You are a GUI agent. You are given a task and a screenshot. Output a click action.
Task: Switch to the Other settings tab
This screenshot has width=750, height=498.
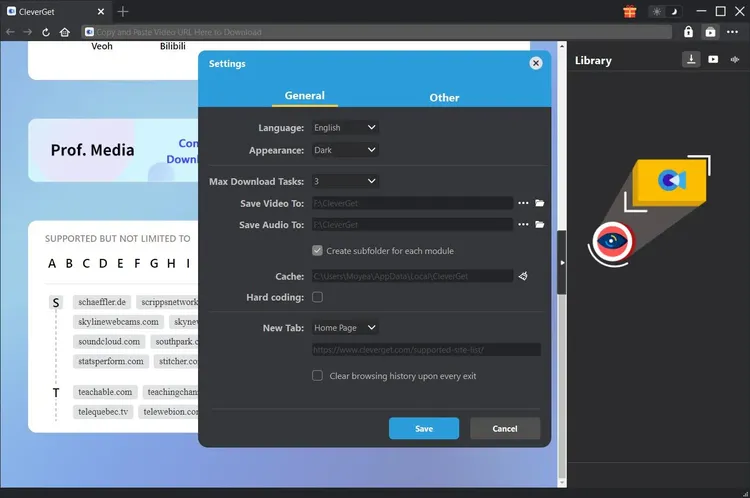(x=444, y=97)
